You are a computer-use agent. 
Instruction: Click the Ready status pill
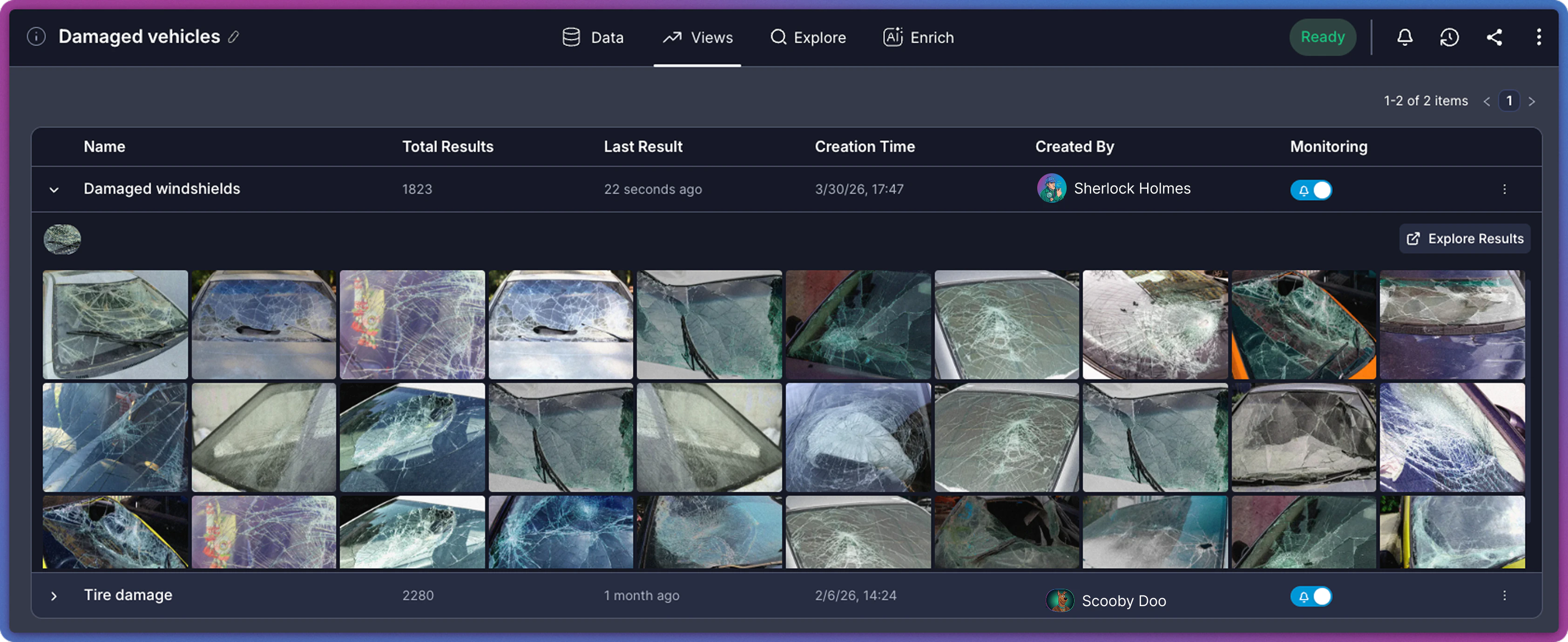(x=1322, y=36)
